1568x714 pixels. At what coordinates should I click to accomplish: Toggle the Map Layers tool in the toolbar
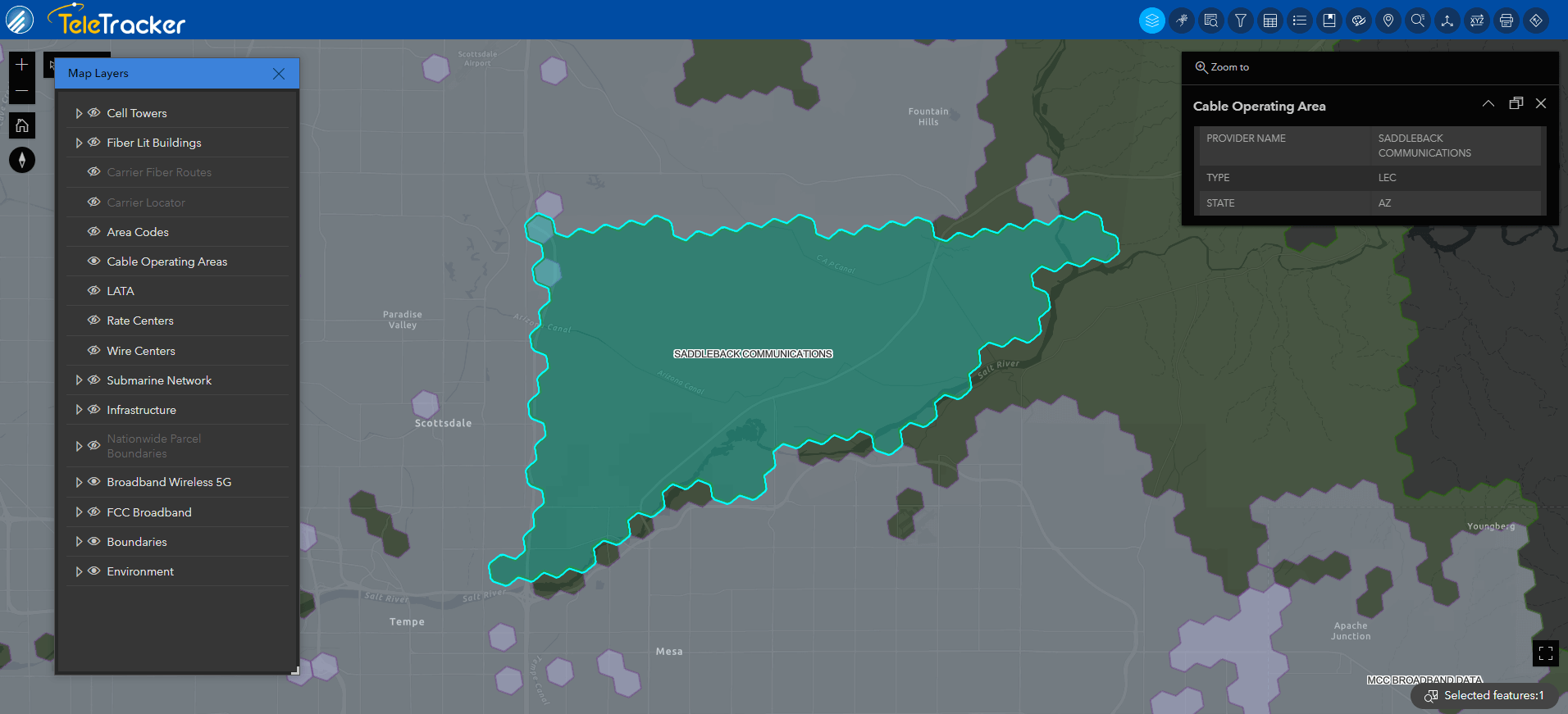1152,20
